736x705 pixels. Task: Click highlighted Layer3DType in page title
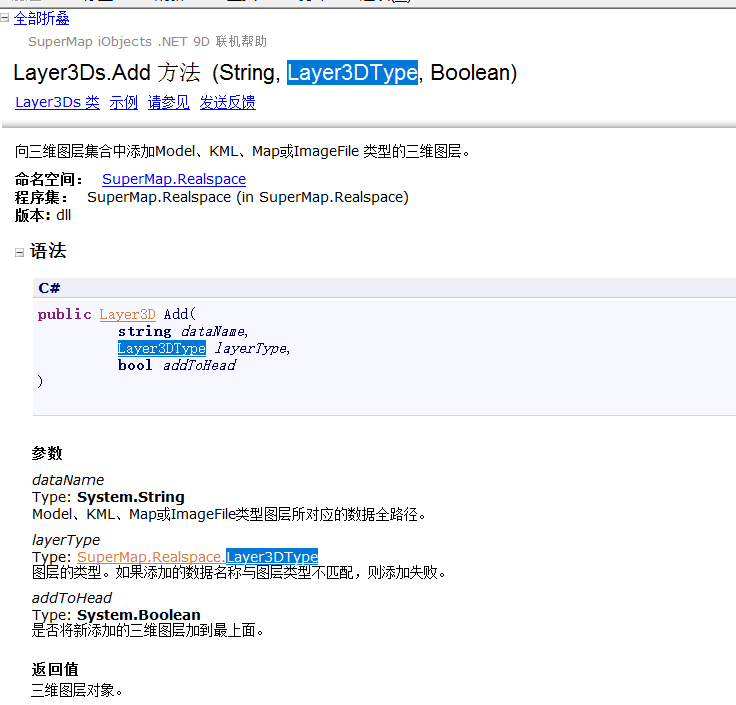[x=352, y=73]
